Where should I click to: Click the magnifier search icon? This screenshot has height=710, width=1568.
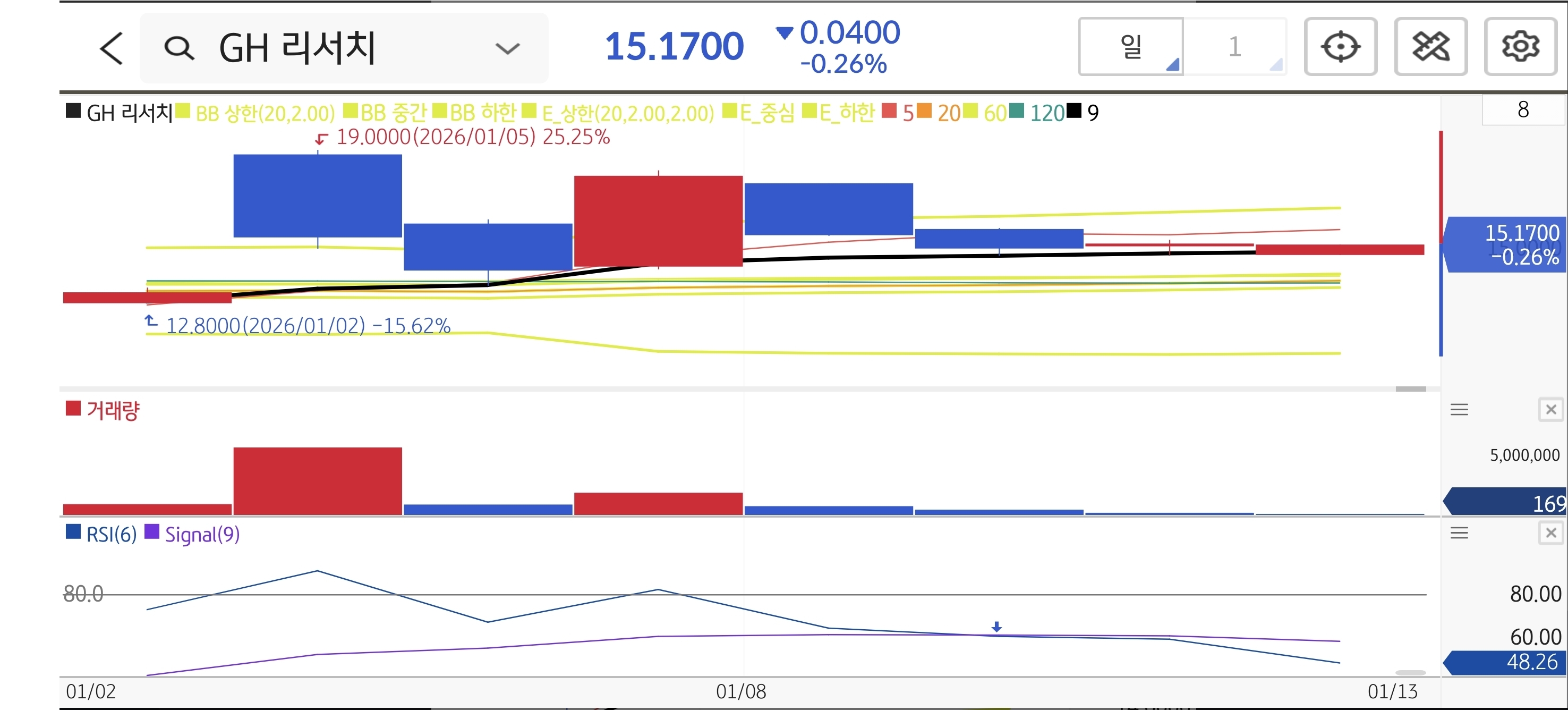pos(179,48)
